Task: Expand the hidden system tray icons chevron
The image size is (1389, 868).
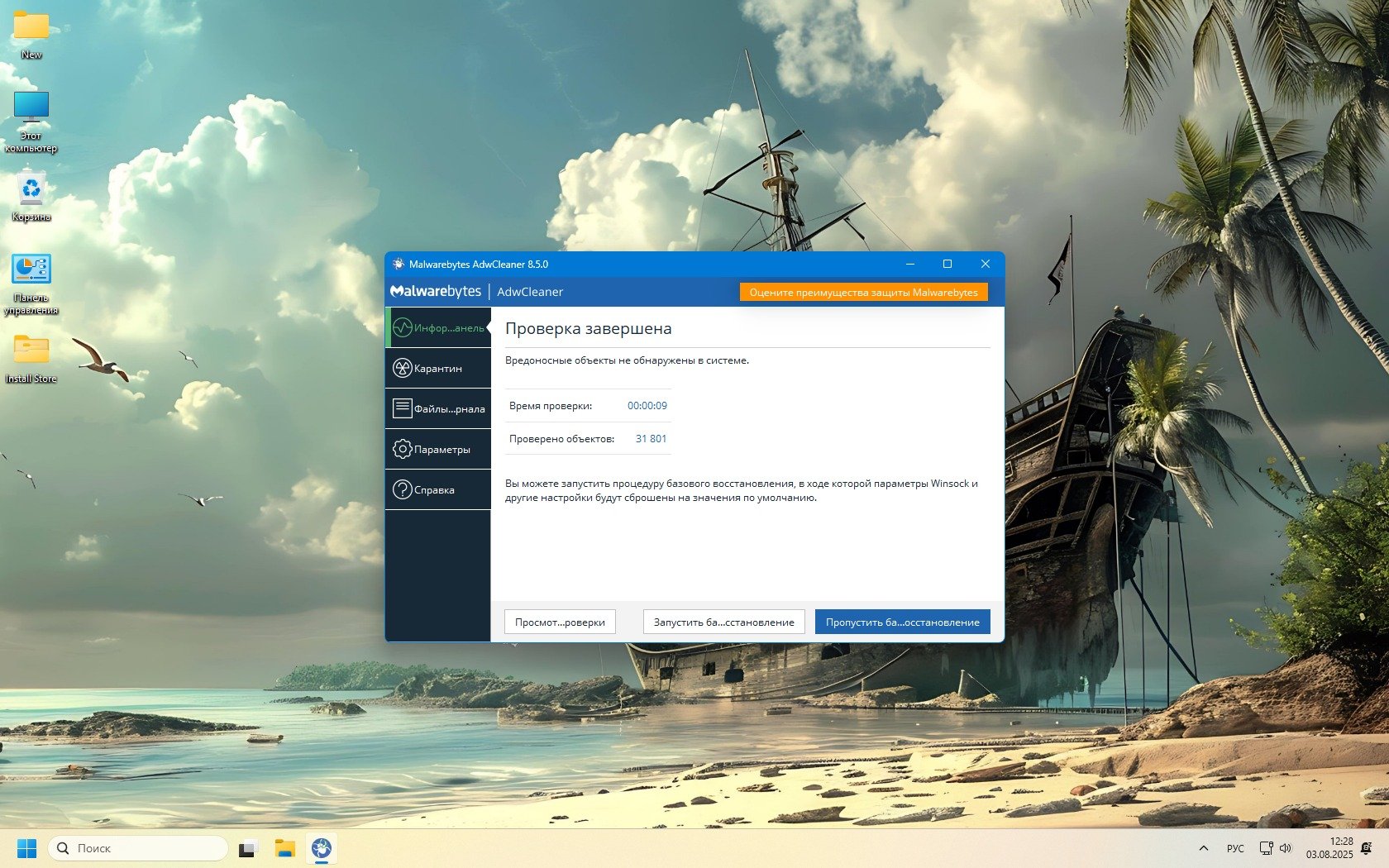Action: point(1204,848)
